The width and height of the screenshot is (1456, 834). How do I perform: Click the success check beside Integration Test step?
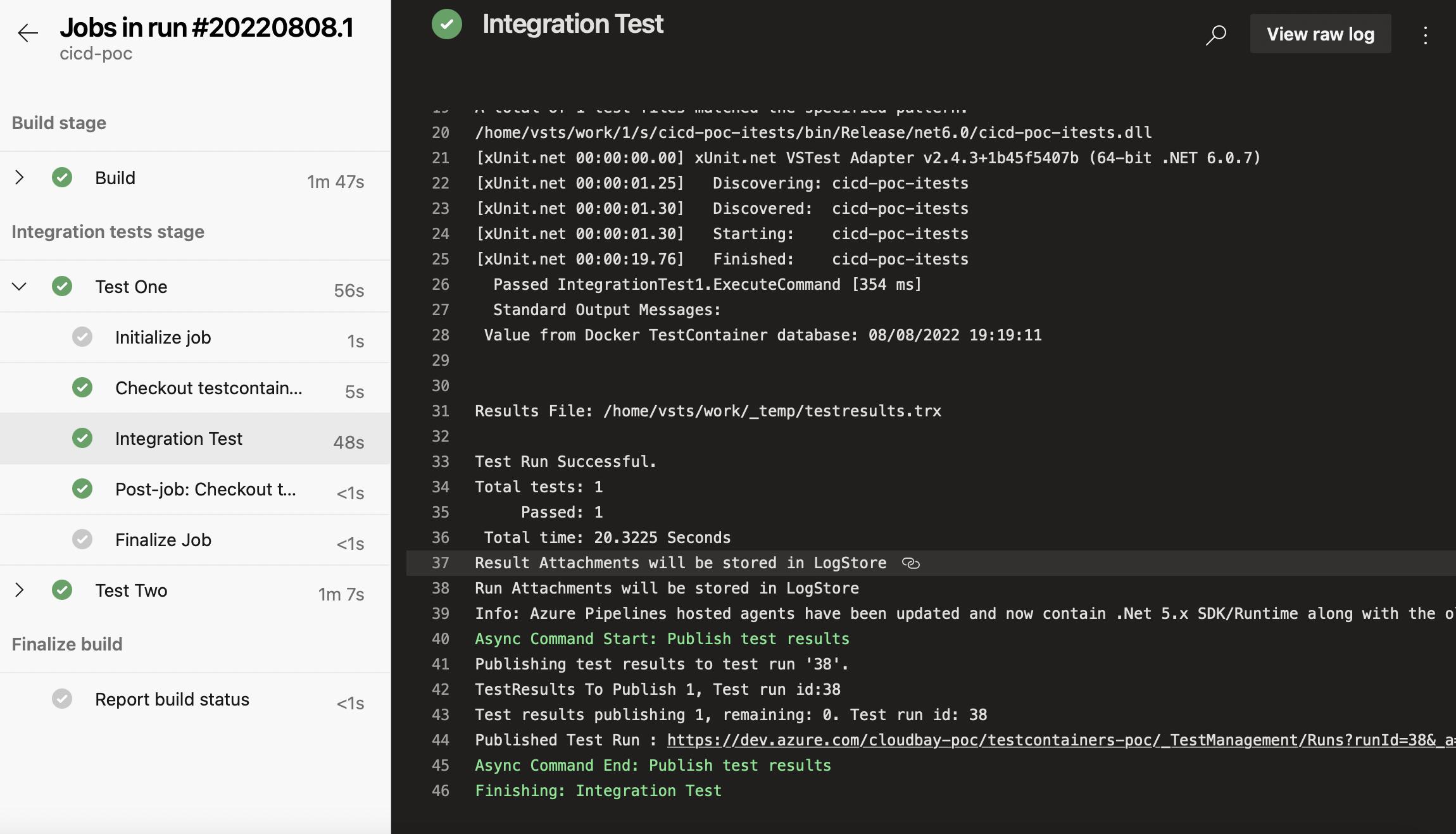coord(82,438)
